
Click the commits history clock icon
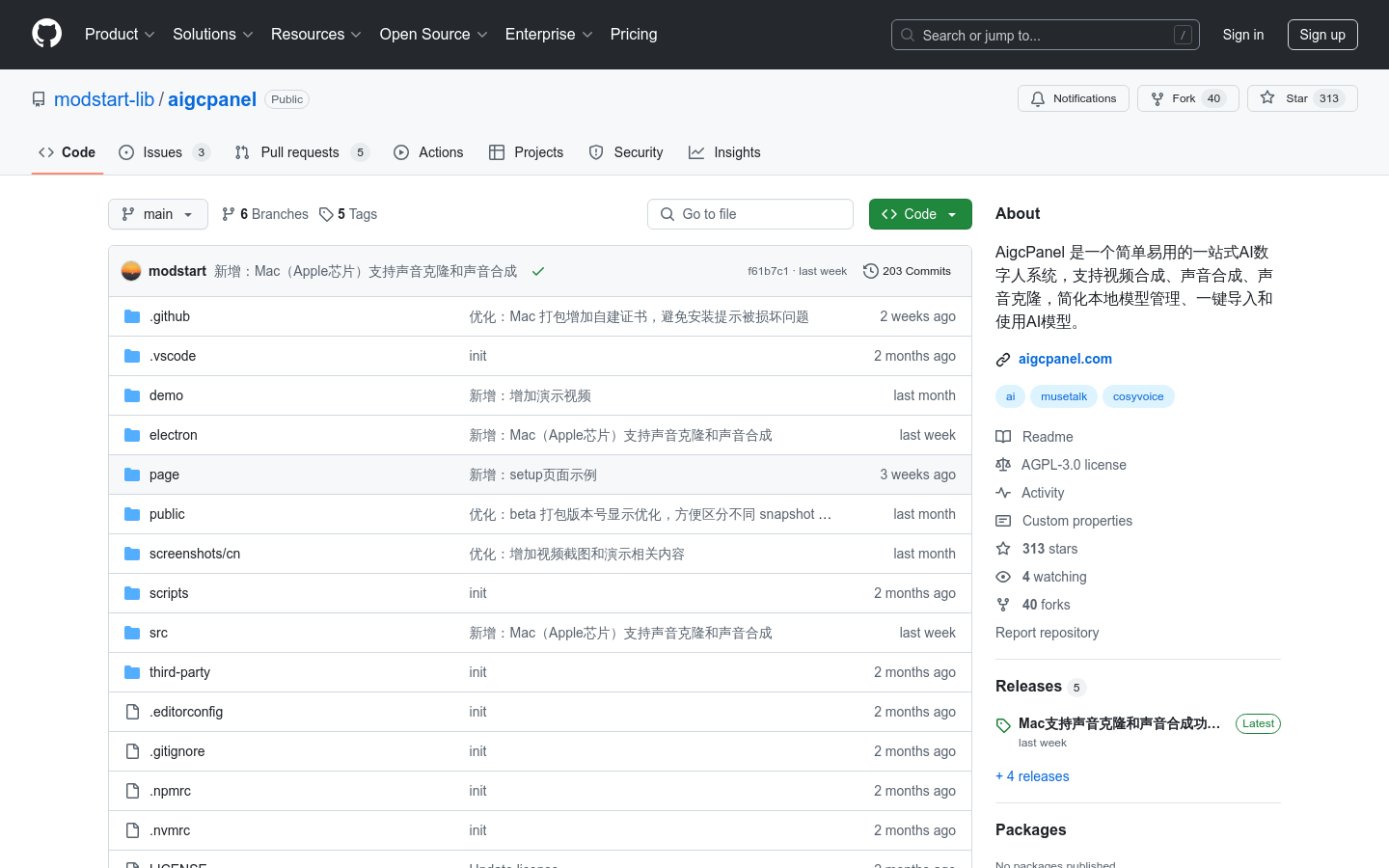tap(870, 271)
